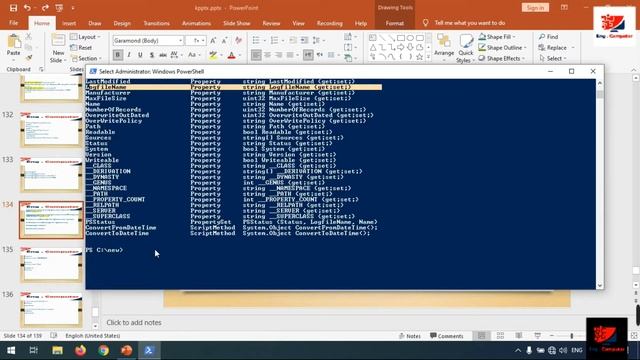
Task: Go to the Transitions tab
Action: pos(156,23)
